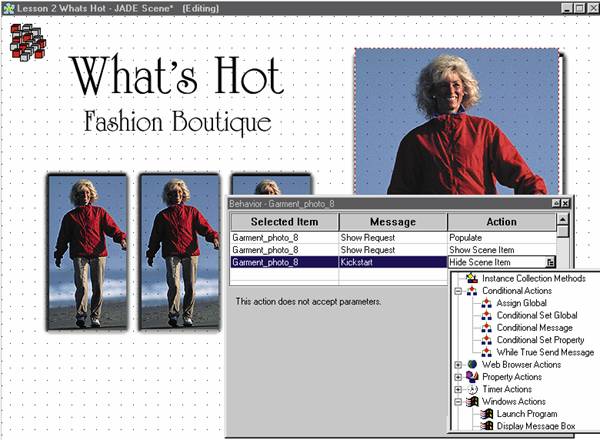The width and height of the screenshot is (600, 440).
Task: Choose Conditional Set Property action
Action: [540, 340]
